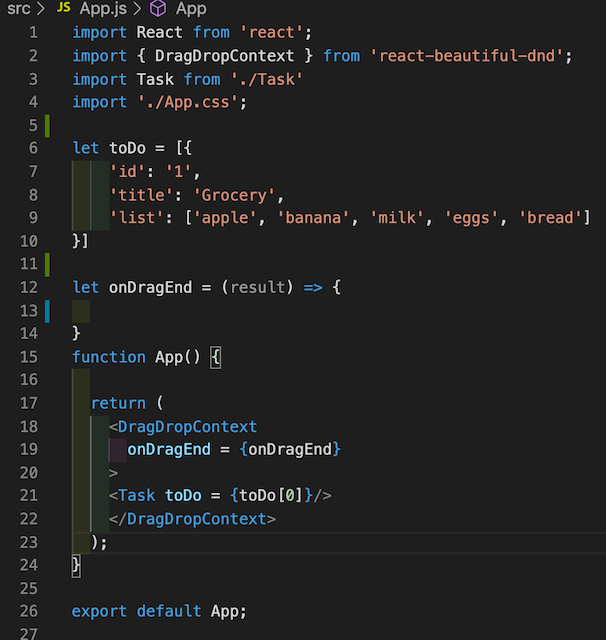Click highlighted closing brace on line 24
Viewport: 606px width, 640px height.
tap(76, 566)
